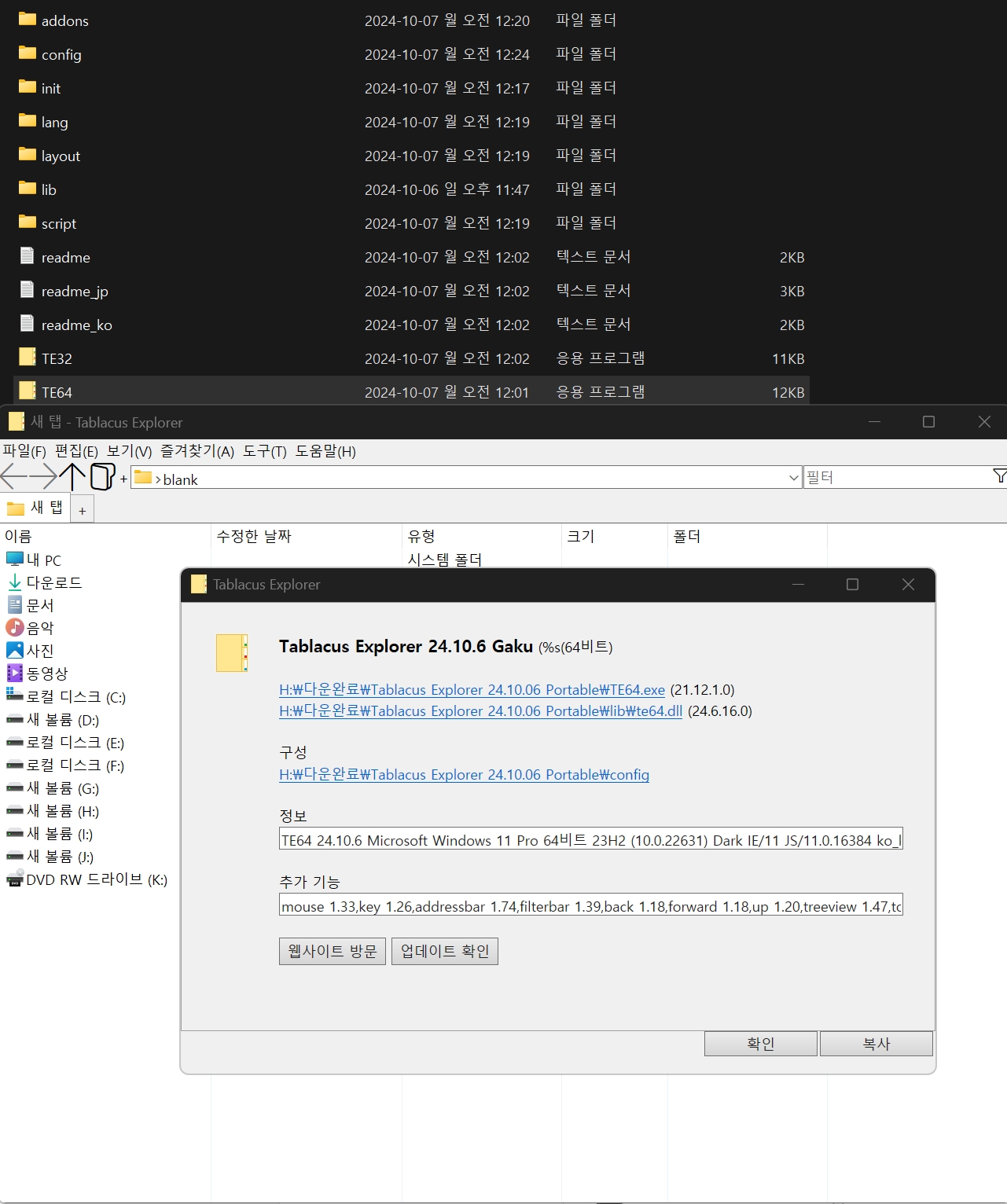1007x1204 pixels.
Task: Open the address bar dropdown arrow
Action: pyautogui.click(x=793, y=478)
